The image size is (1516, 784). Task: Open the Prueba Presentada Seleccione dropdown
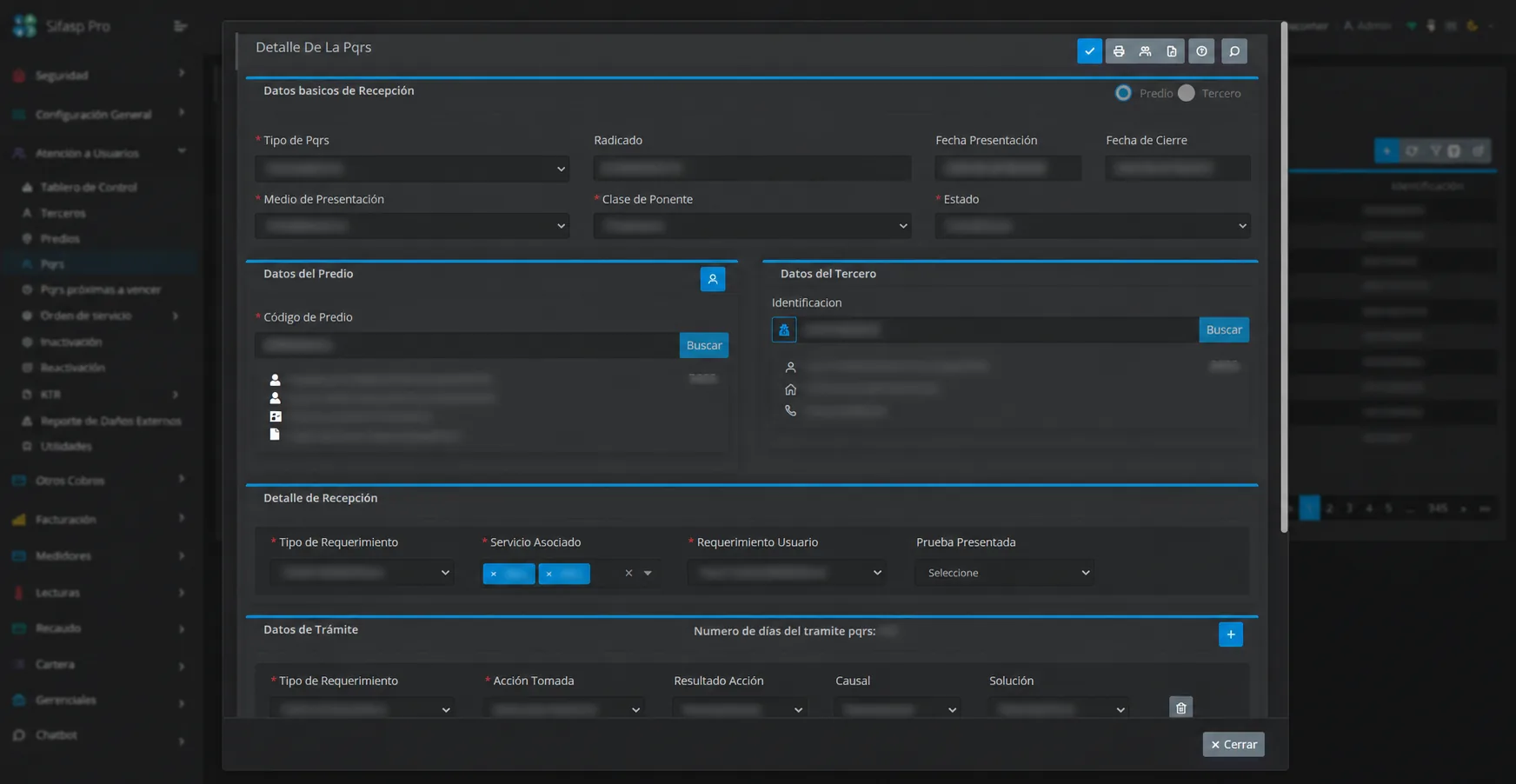coord(1005,573)
